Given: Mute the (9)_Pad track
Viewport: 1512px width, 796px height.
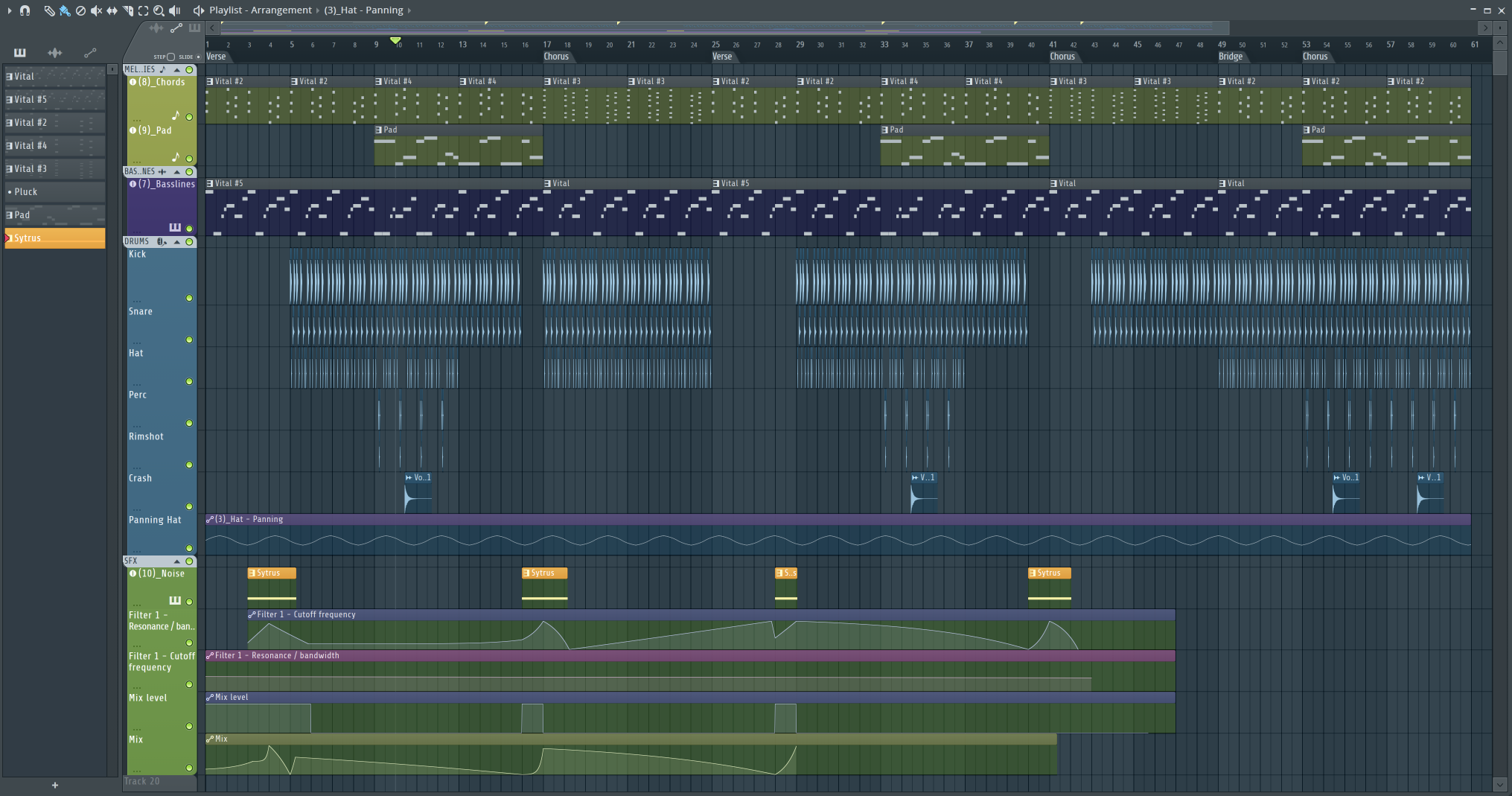Looking at the screenshot, I should [x=189, y=159].
